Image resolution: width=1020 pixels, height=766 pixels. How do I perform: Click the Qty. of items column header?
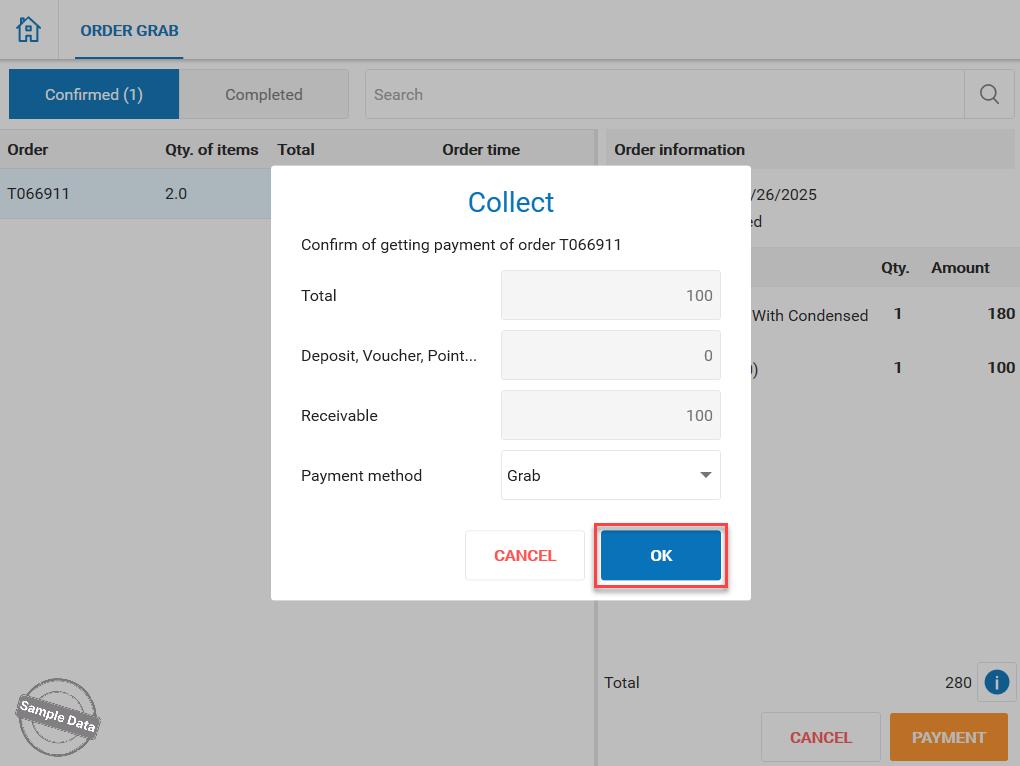pos(211,150)
